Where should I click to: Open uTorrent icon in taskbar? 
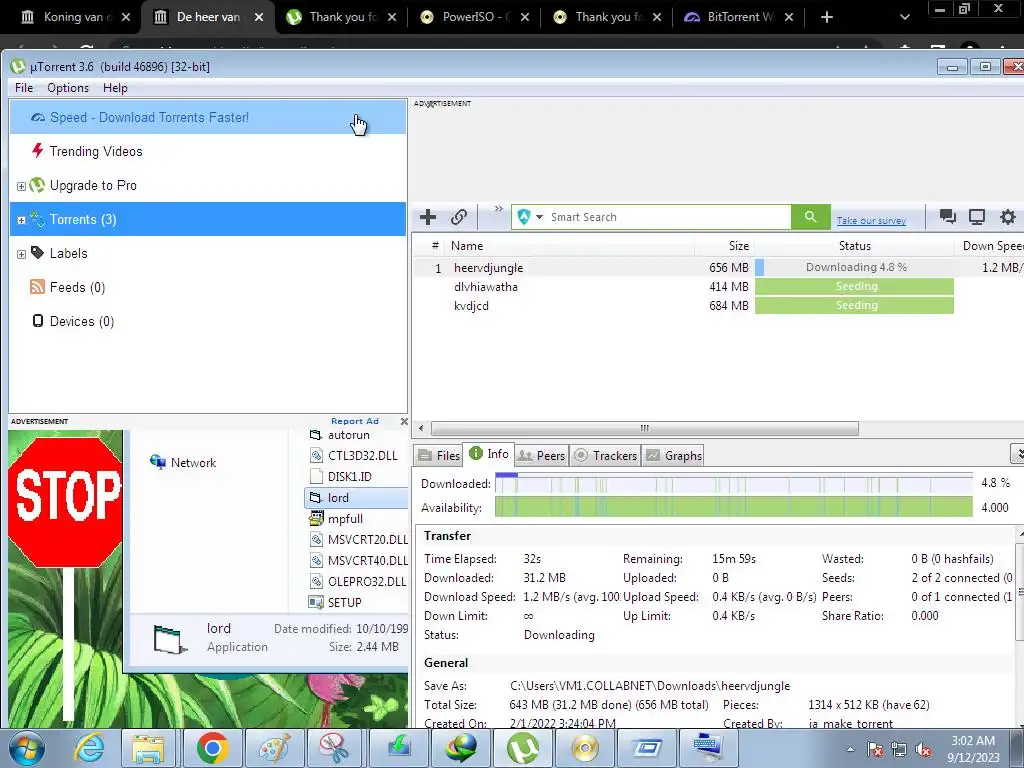point(522,748)
